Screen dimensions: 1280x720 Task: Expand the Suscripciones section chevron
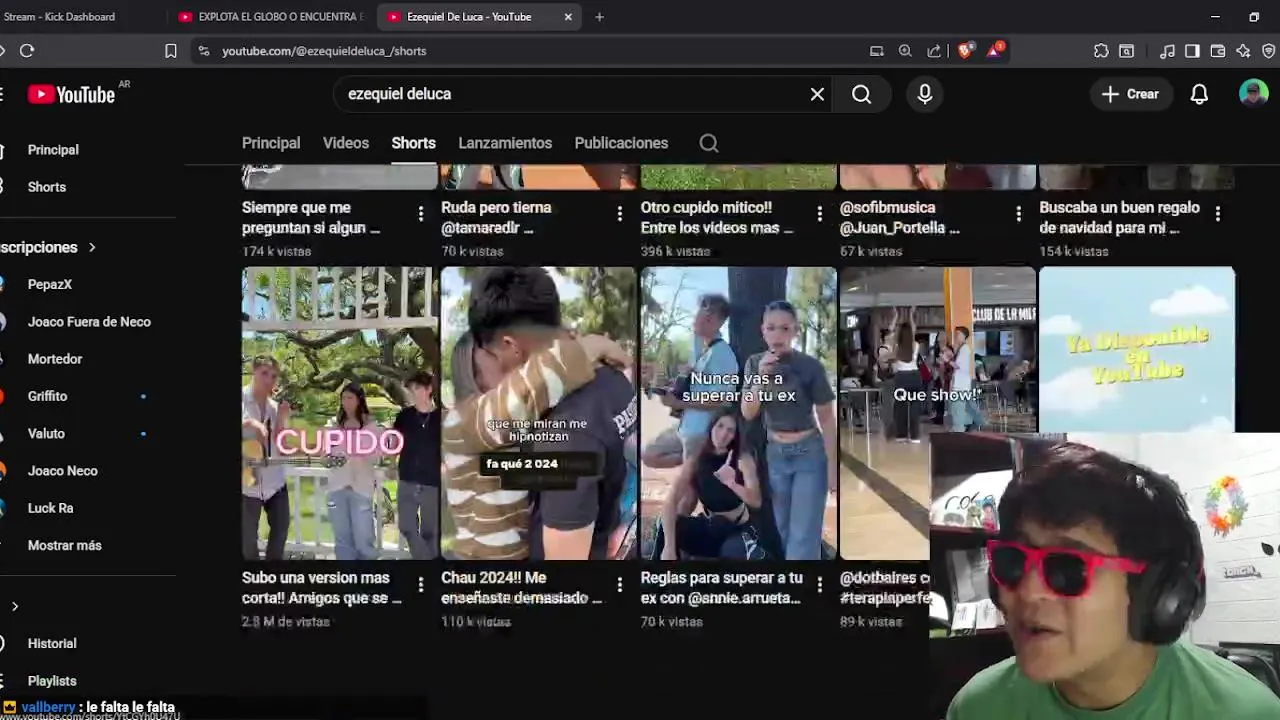pos(92,247)
